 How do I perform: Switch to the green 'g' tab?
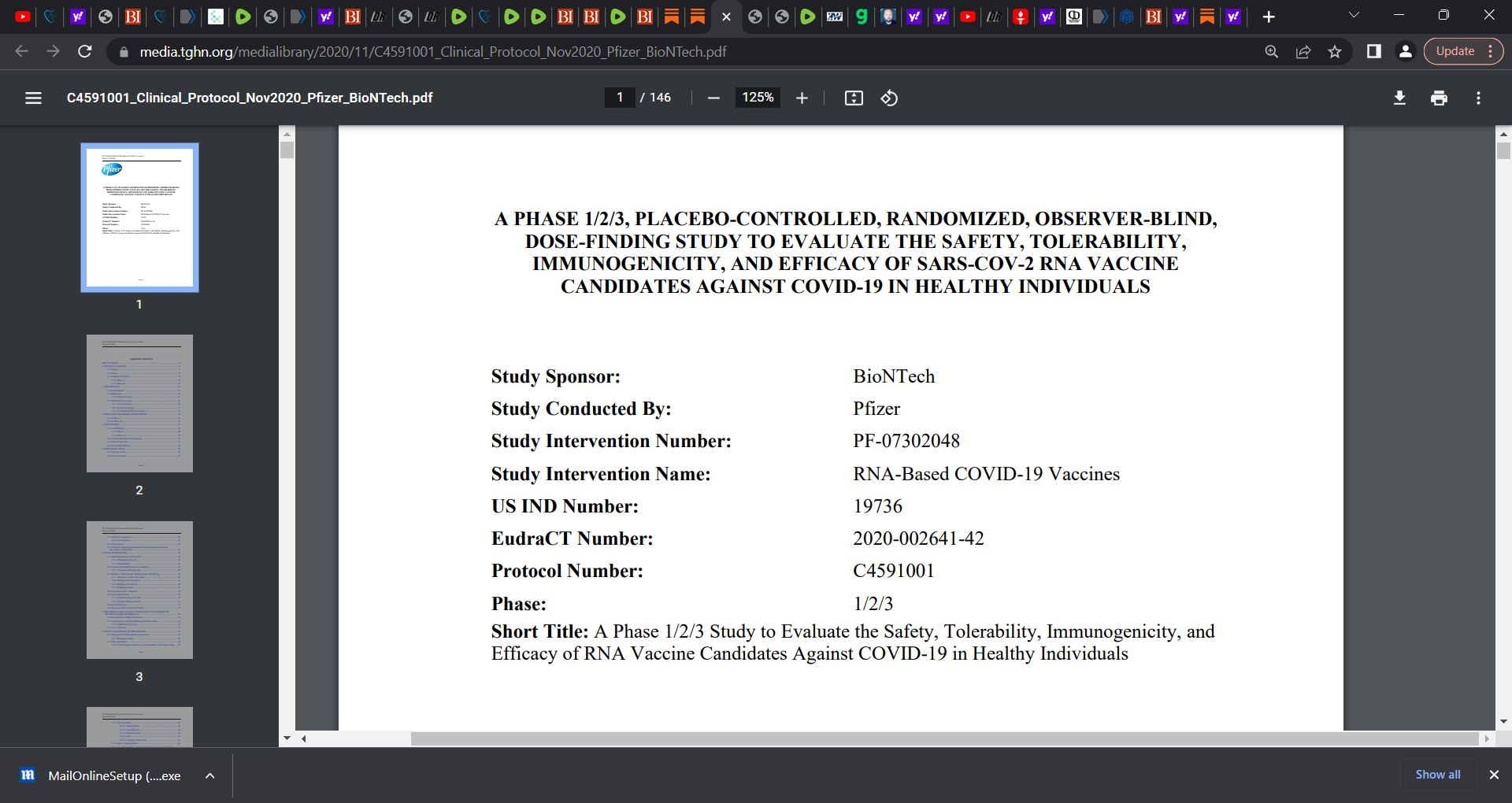tap(862, 17)
